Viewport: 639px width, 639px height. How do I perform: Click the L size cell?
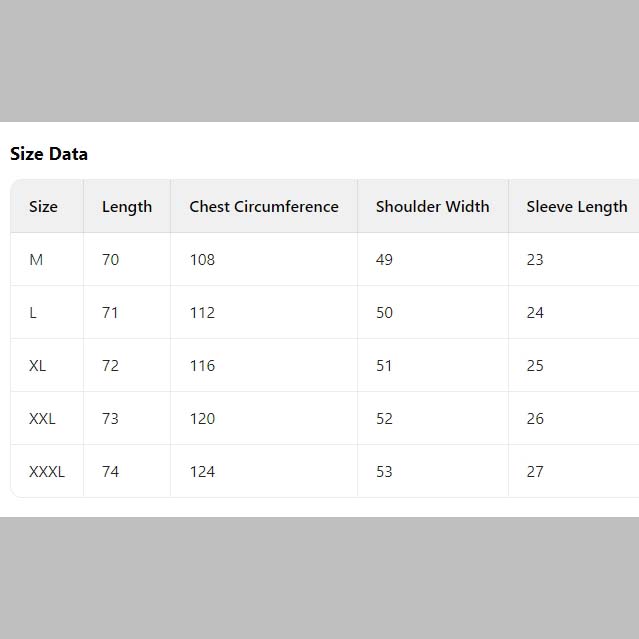[x=33, y=313]
